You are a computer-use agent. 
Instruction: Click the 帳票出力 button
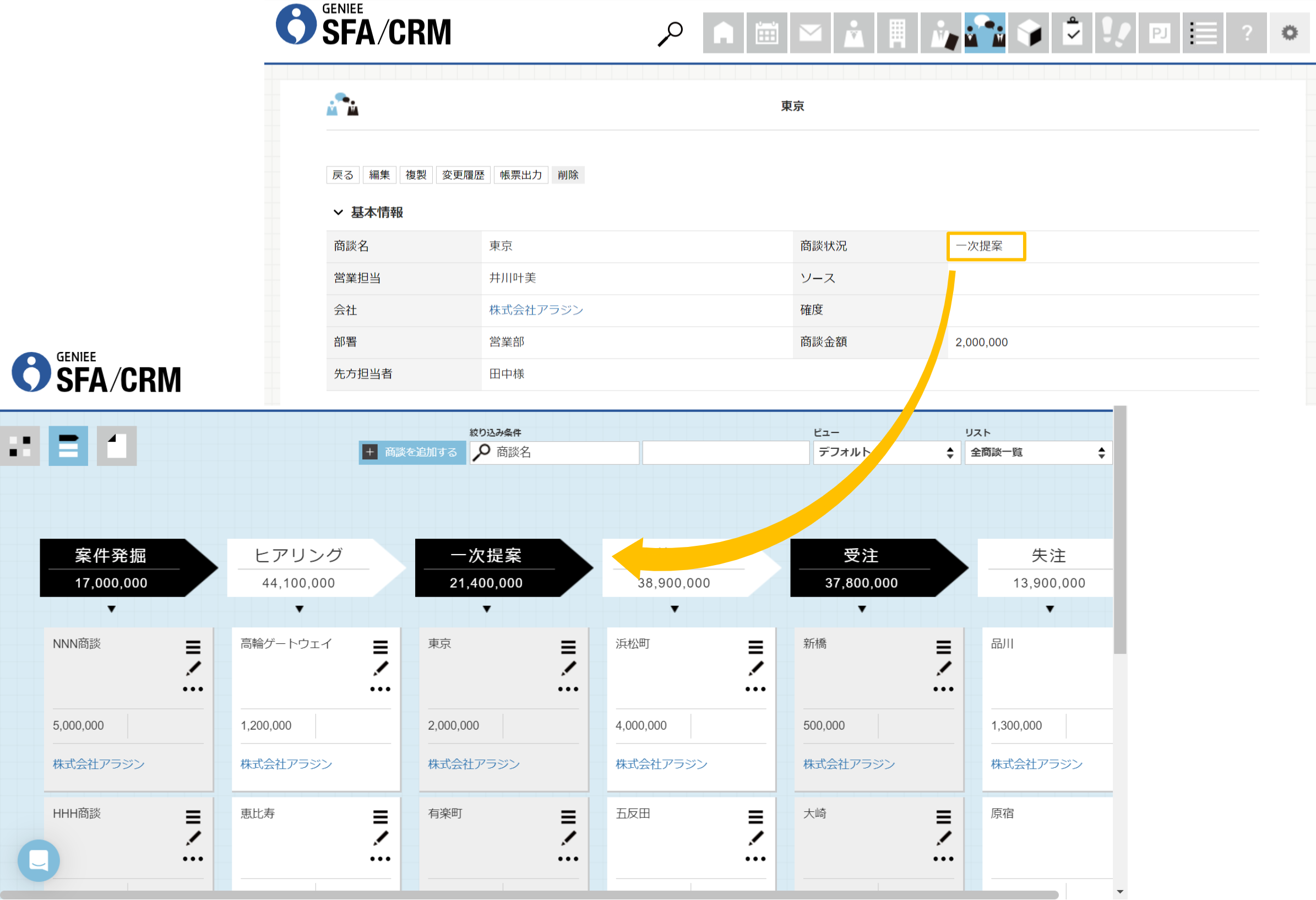pyautogui.click(x=521, y=175)
